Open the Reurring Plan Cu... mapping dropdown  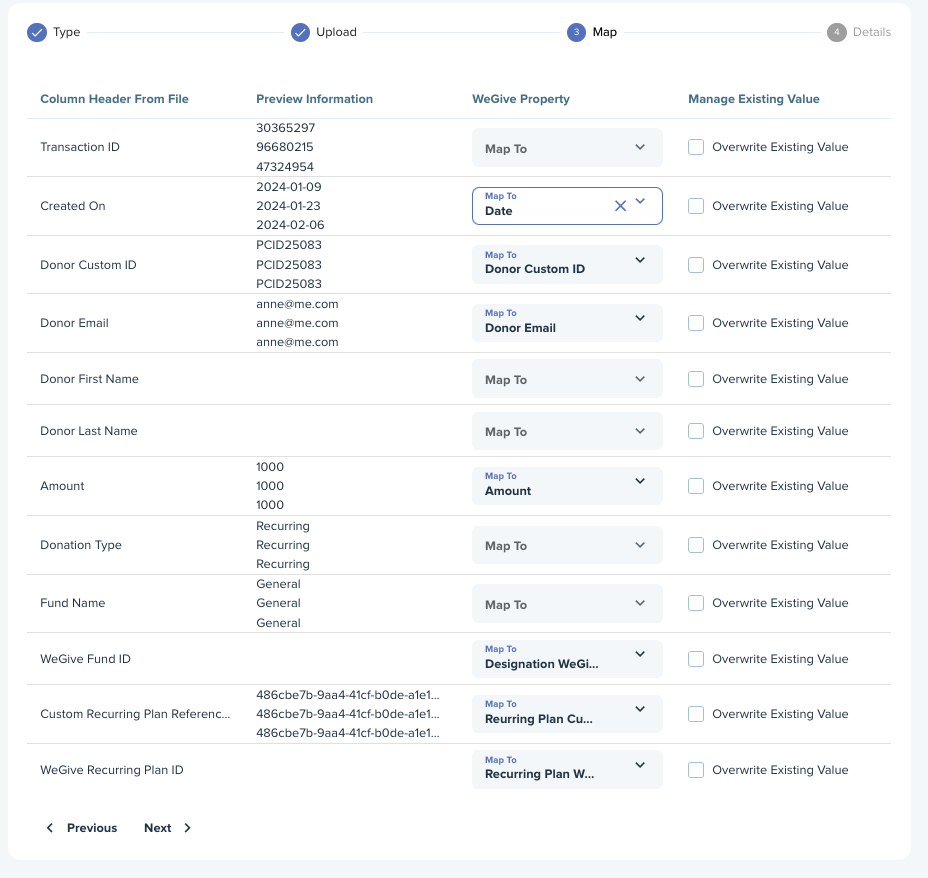[x=567, y=714]
